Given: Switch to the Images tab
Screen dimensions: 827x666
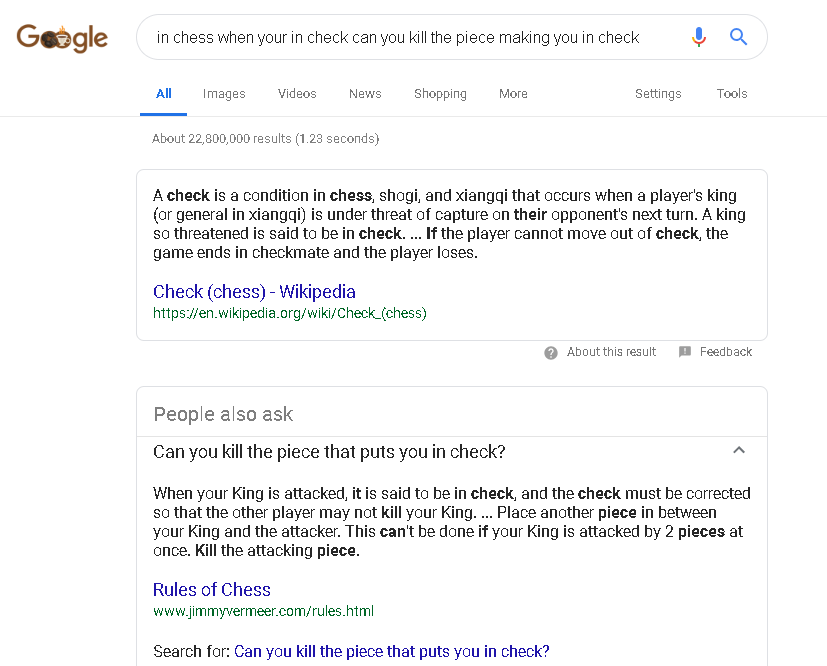Looking at the screenshot, I should point(224,94).
